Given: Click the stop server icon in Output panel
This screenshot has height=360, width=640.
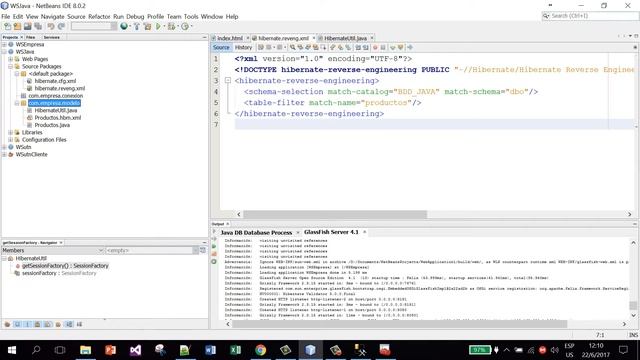Looking at the screenshot, I should click(x=214, y=254).
